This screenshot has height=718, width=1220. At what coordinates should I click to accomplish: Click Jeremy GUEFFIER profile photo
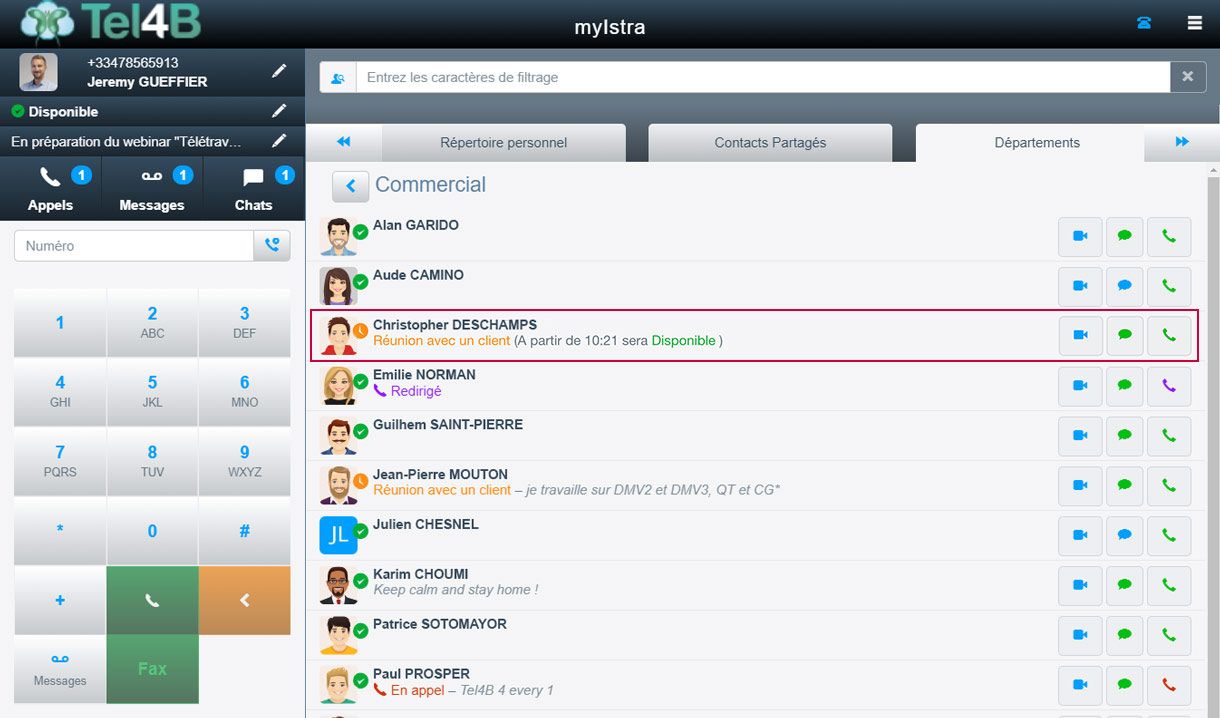coord(39,72)
